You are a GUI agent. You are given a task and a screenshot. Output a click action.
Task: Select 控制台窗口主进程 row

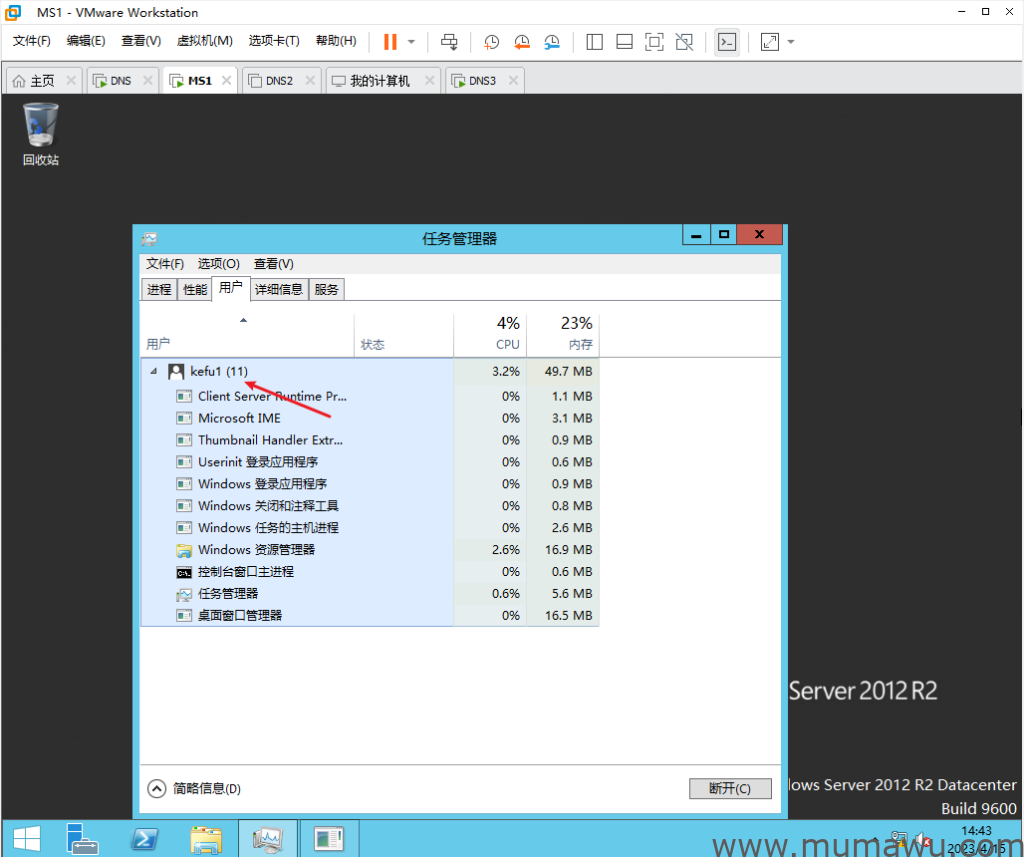pyautogui.click(x=370, y=572)
